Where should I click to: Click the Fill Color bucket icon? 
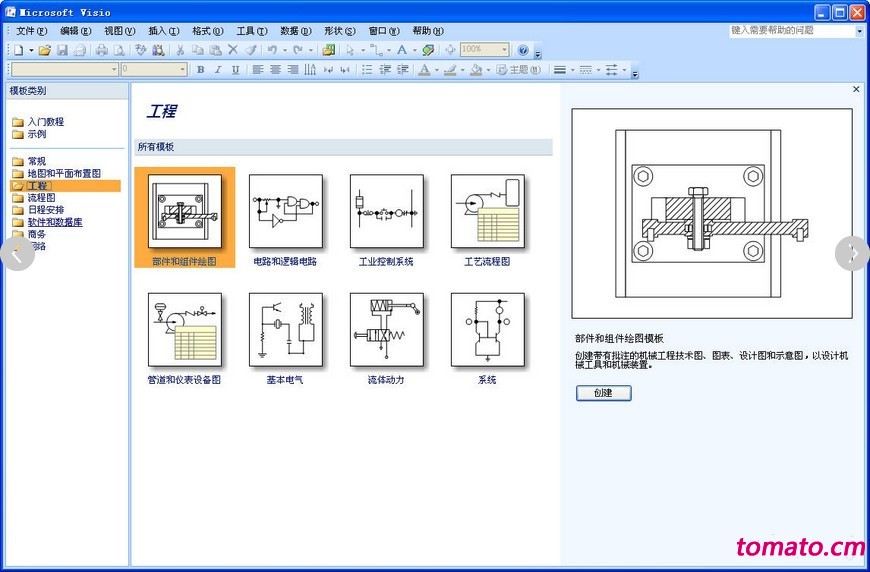(476, 69)
